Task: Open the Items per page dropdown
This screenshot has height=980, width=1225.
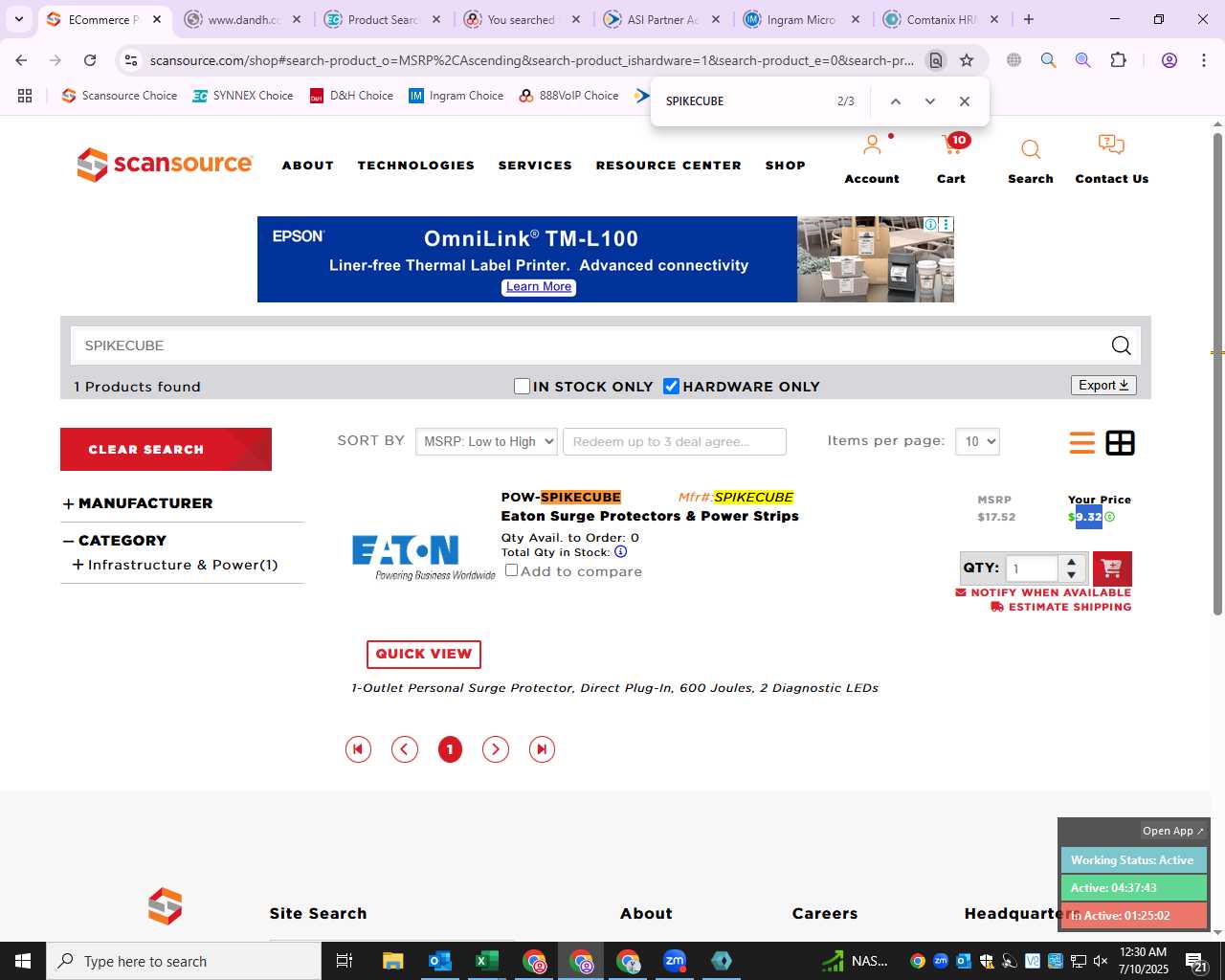Action: point(977,441)
